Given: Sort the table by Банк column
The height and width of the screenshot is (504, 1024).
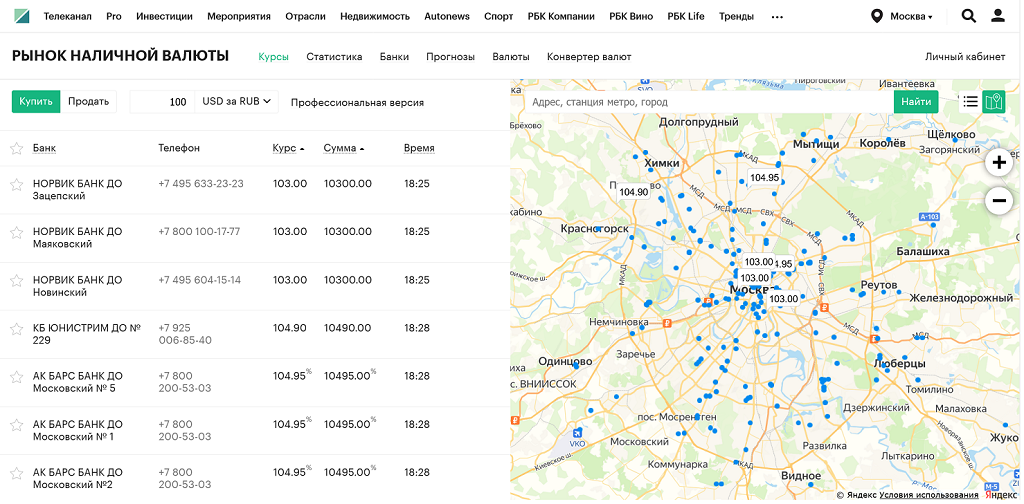Looking at the screenshot, I should [44, 148].
